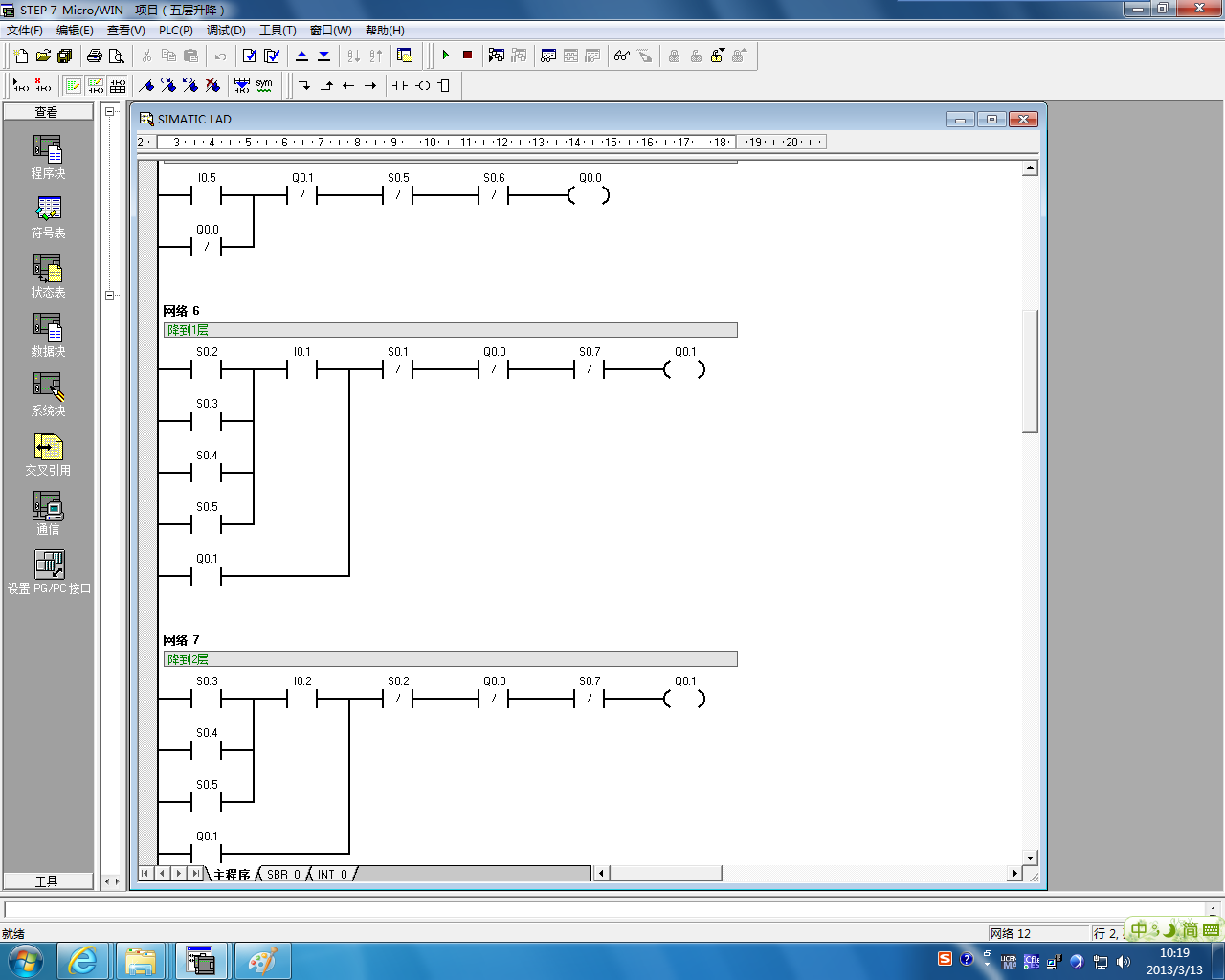Image resolution: width=1225 pixels, height=980 pixels.
Task: Click the Download to PLC arrow icon
Action: (323, 56)
